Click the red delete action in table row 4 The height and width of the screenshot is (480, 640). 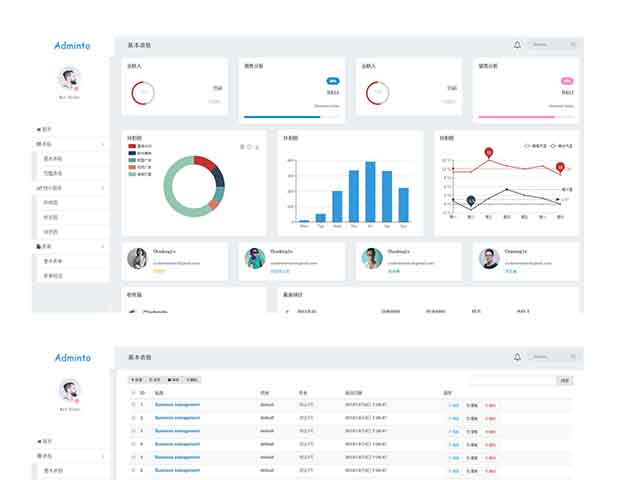click(490, 444)
